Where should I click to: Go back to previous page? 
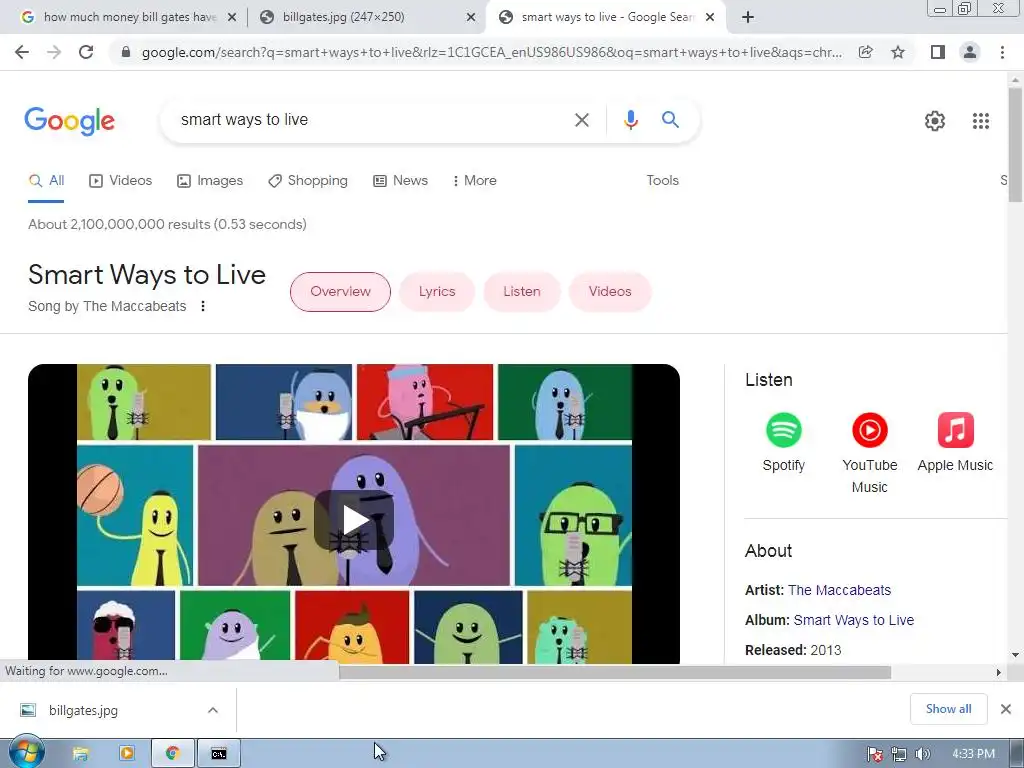(x=22, y=52)
